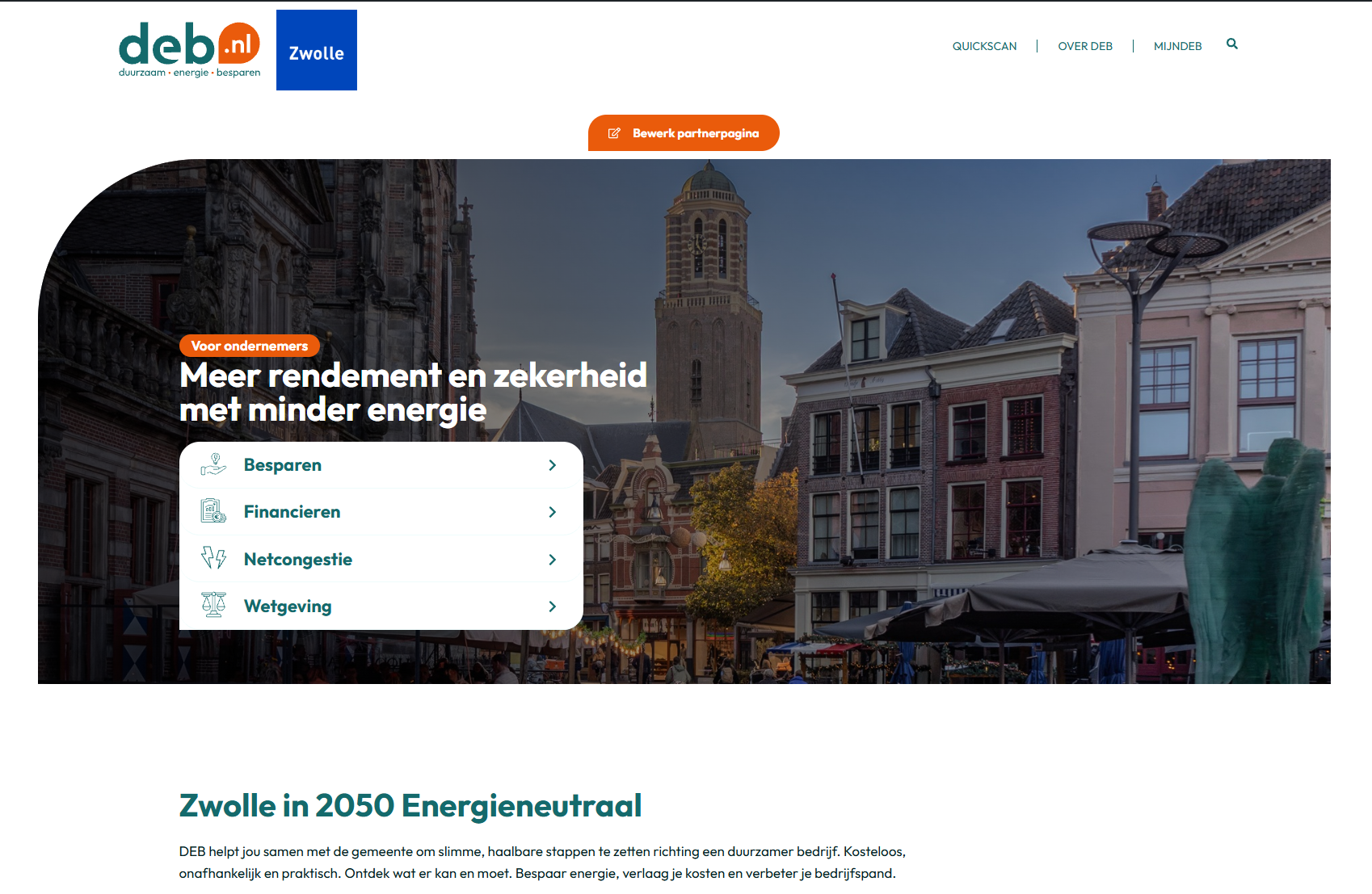Image resolution: width=1372 pixels, height=894 pixels.
Task: Click the hand-and-bulb Besparen icon
Action: pos(213,465)
